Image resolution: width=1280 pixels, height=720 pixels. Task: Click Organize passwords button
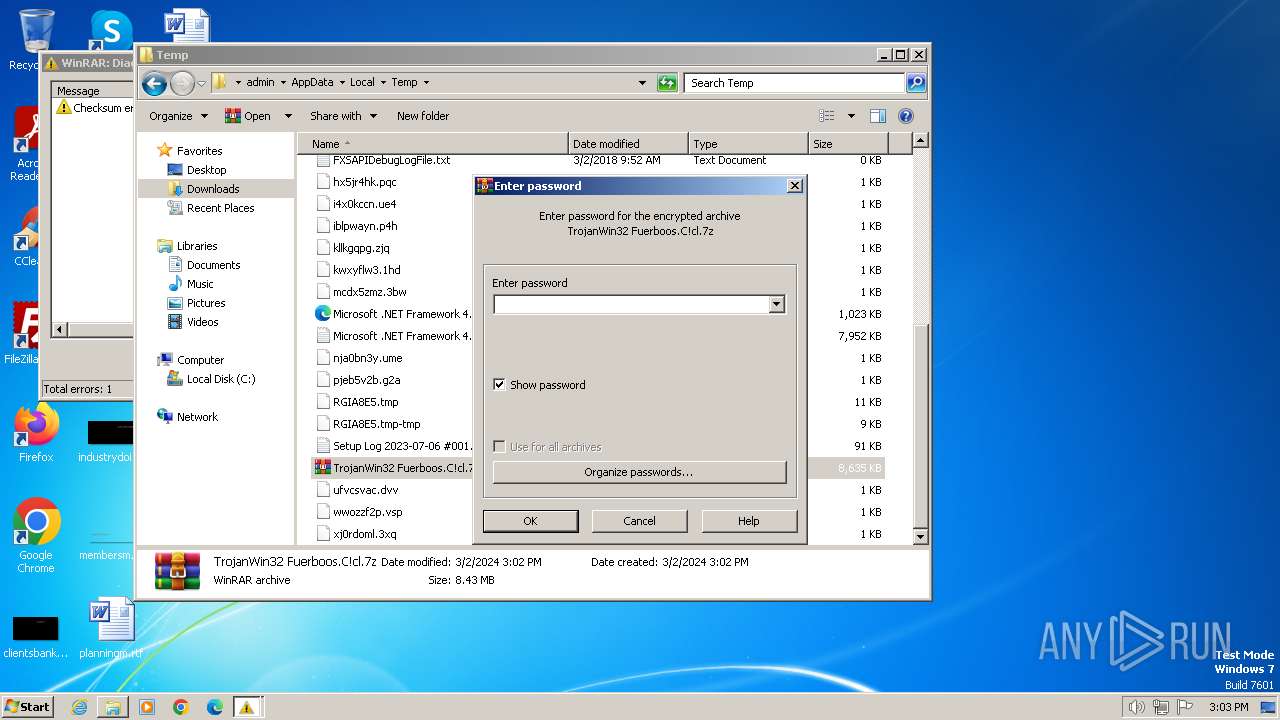(639, 472)
